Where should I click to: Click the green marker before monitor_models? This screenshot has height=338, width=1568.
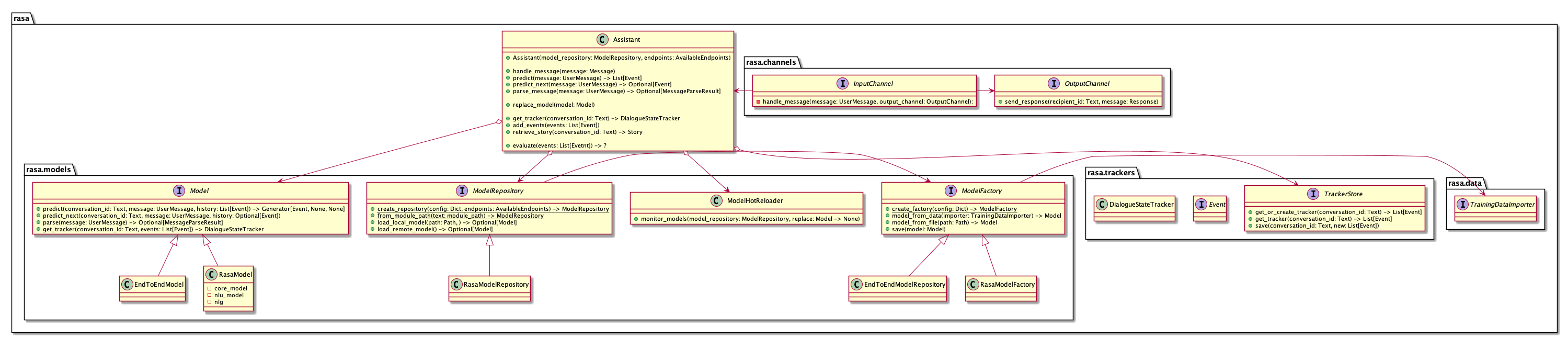point(636,219)
